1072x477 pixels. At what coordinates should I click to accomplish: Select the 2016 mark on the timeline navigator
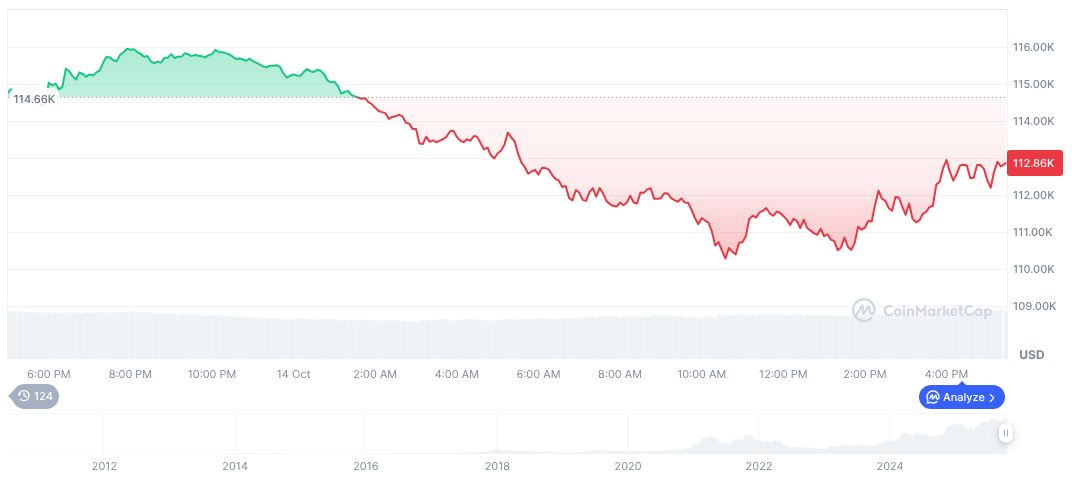tap(366, 466)
